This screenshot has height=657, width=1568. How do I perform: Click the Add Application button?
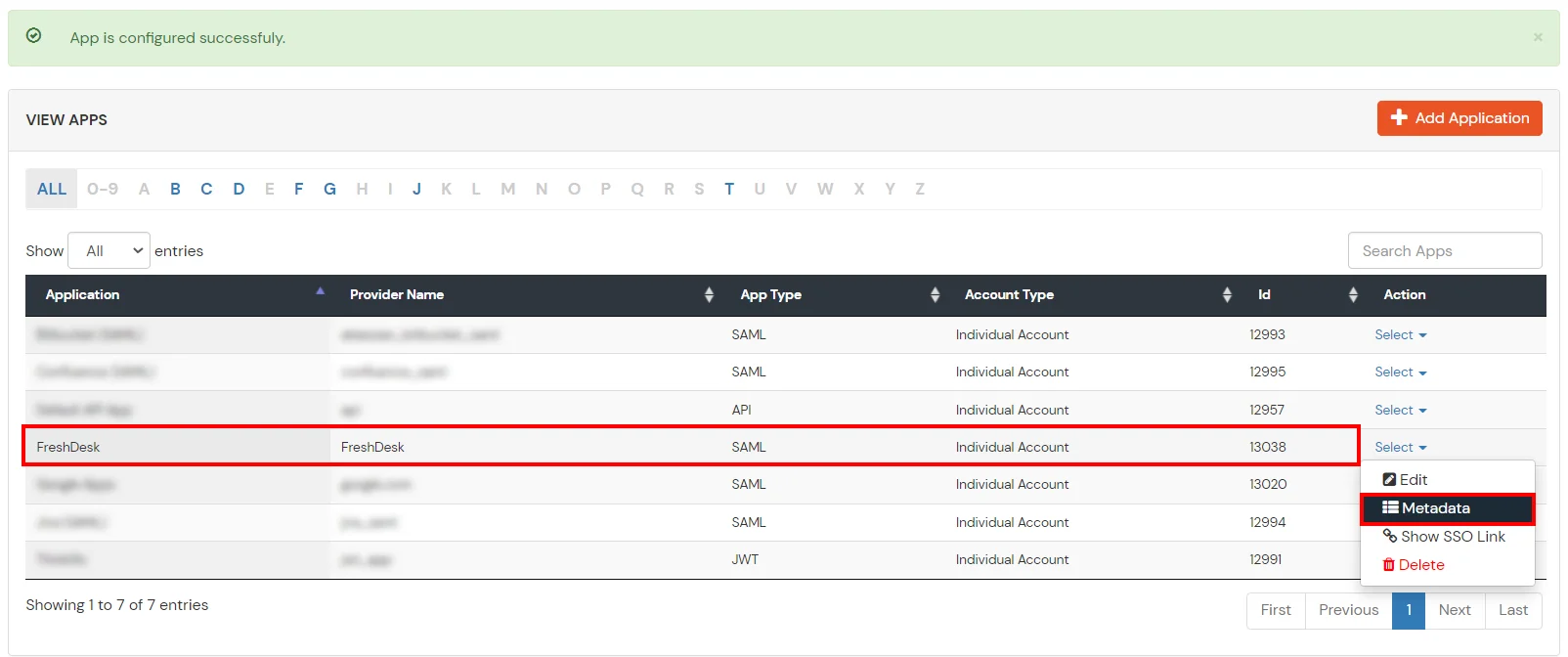pos(1459,118)
